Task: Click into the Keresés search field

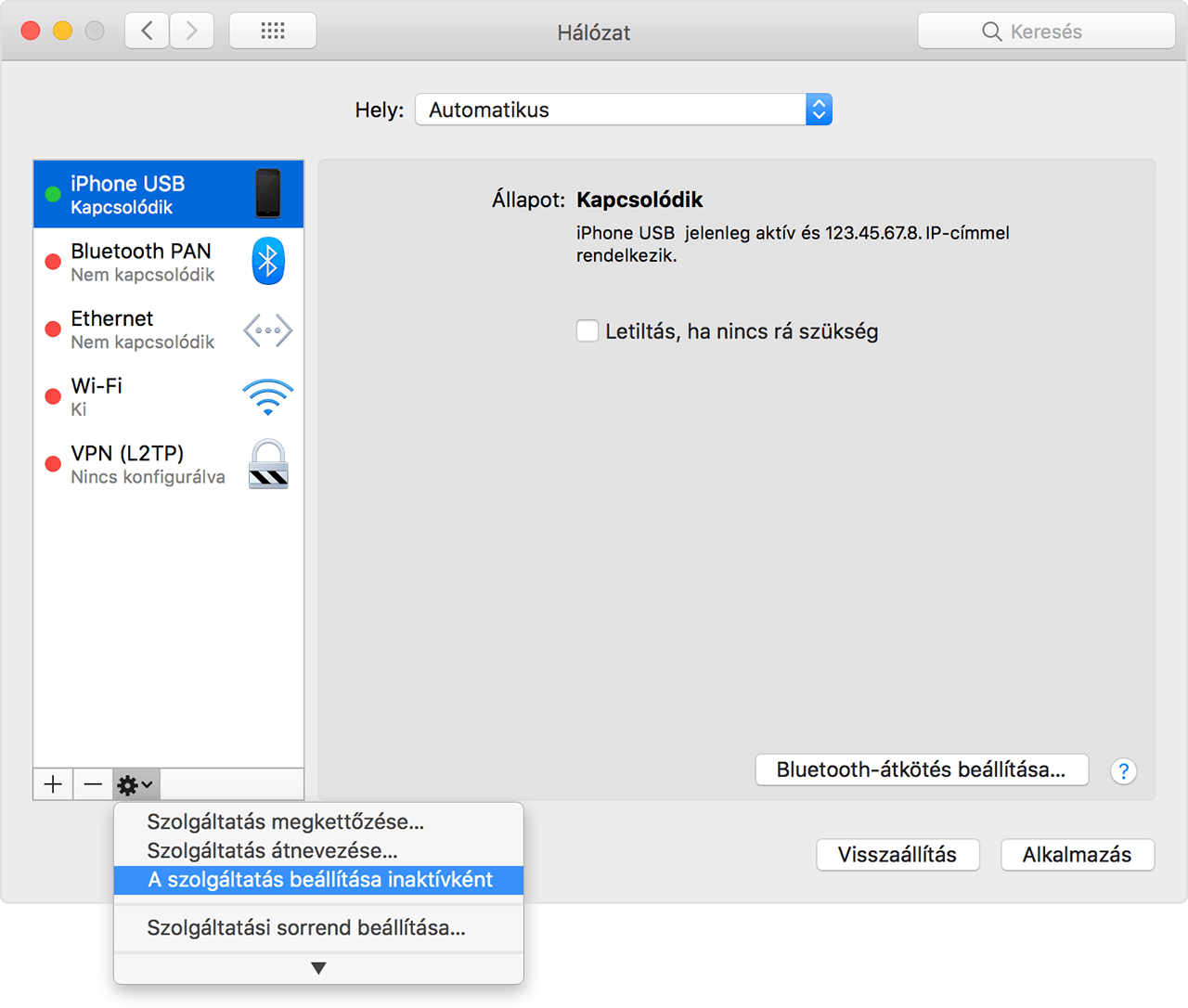Action: (1046, 32)
